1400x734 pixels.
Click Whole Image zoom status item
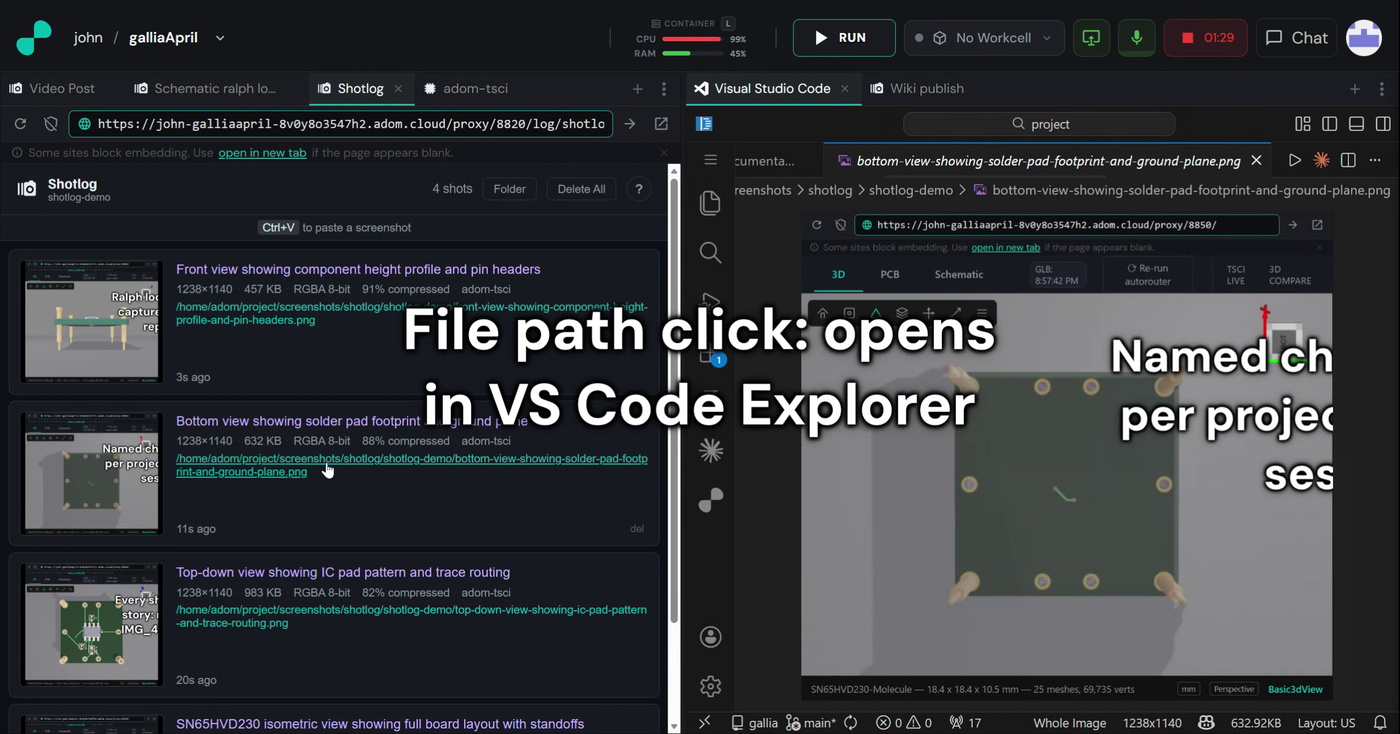pos(1070,723)
